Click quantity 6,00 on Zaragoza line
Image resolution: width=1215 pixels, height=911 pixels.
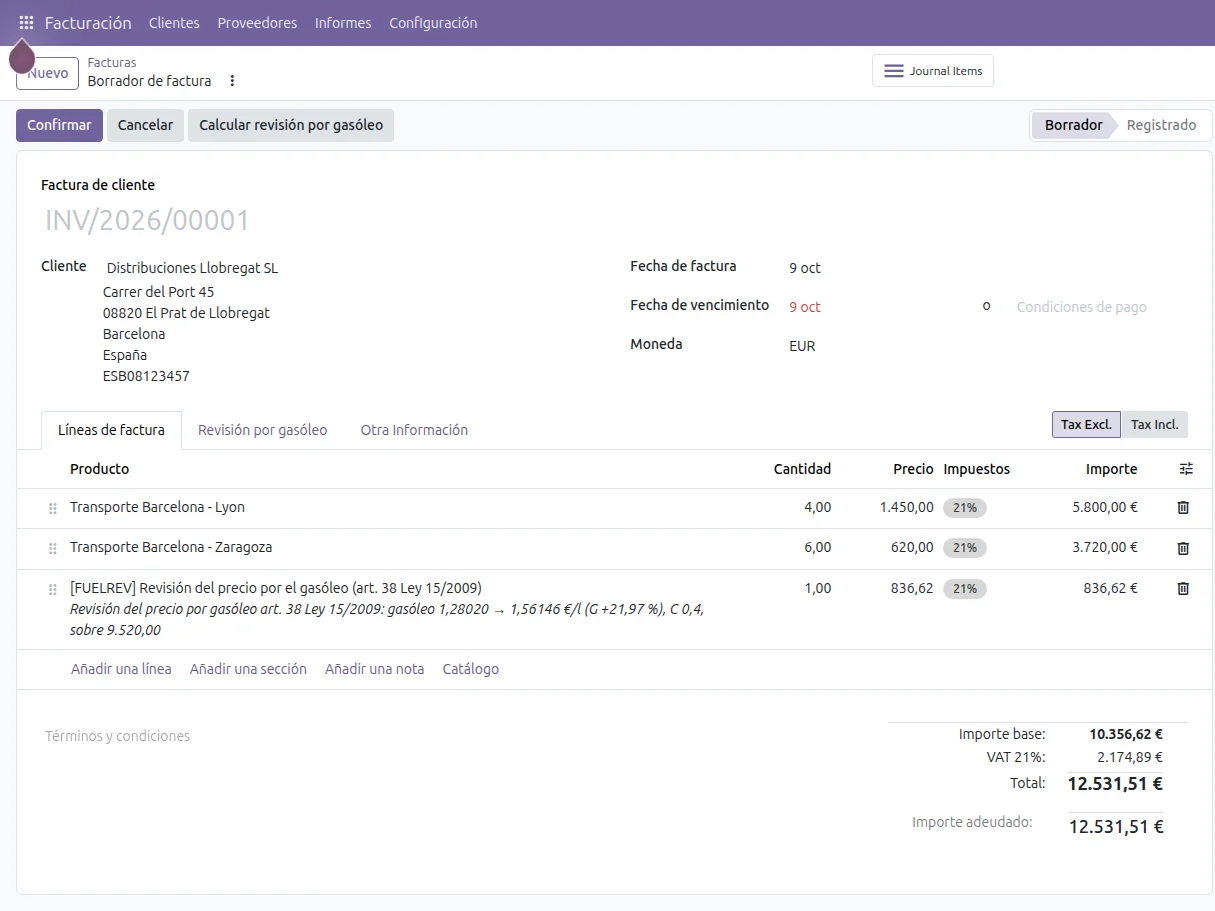tap(817, 547)
